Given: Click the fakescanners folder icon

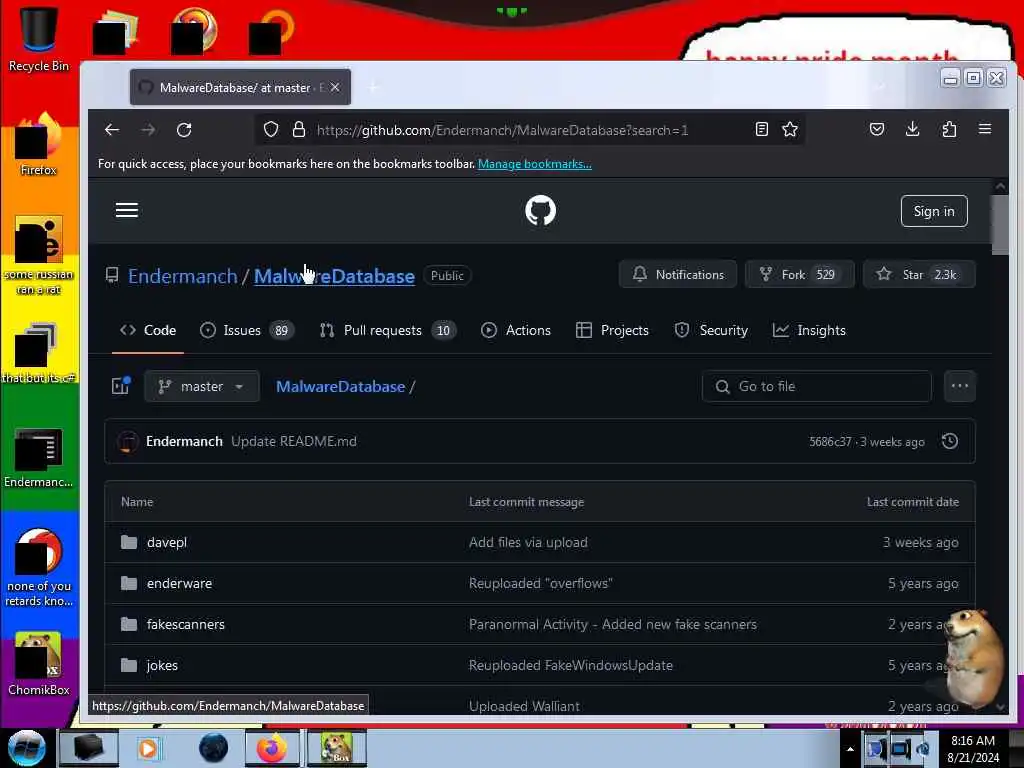Looking at the screenshot, I should pos(129,624).
